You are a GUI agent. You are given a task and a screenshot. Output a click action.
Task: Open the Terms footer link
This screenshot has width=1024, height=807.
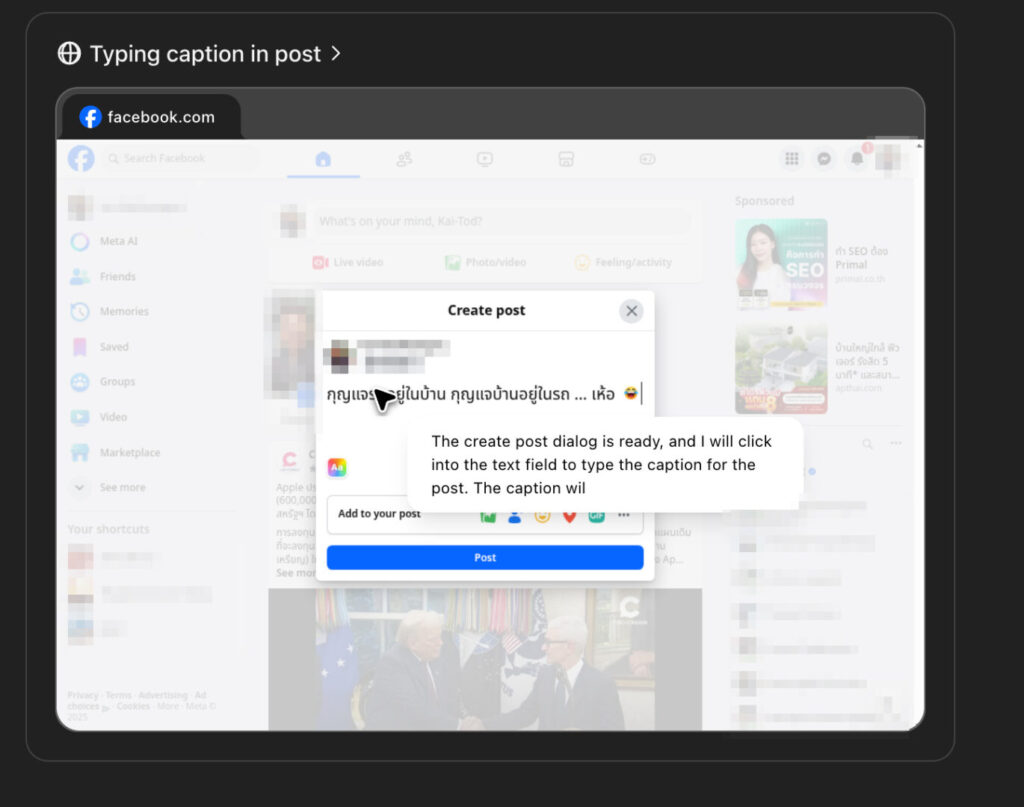coord(119,695)
